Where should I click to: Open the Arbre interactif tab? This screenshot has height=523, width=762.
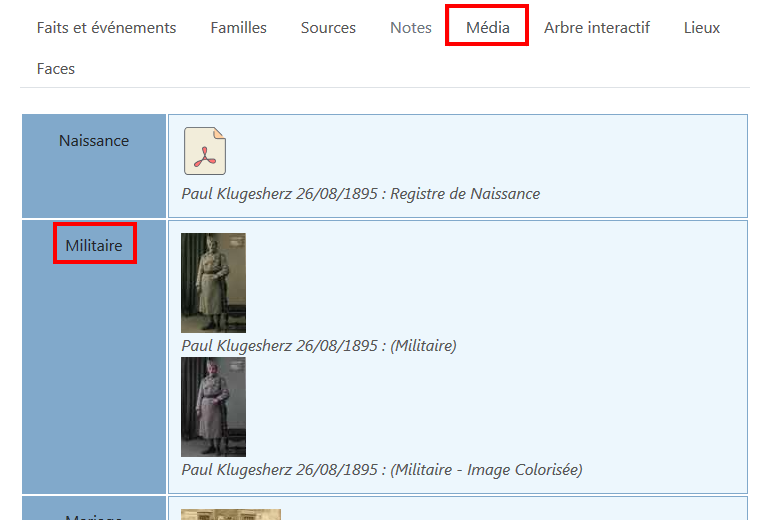coord(596,27)
